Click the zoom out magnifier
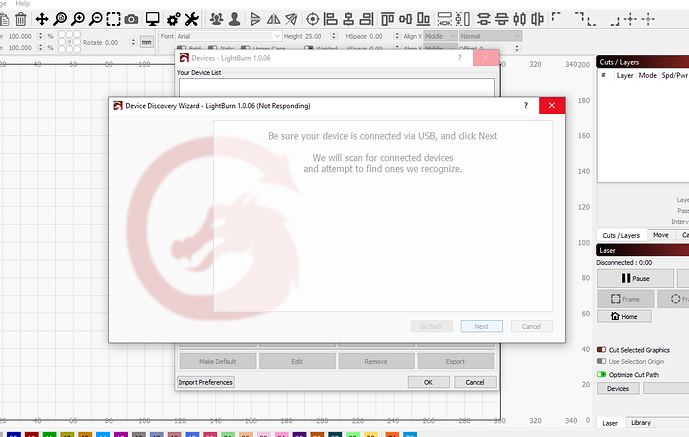The image size is (689, 437). (95, 19)
